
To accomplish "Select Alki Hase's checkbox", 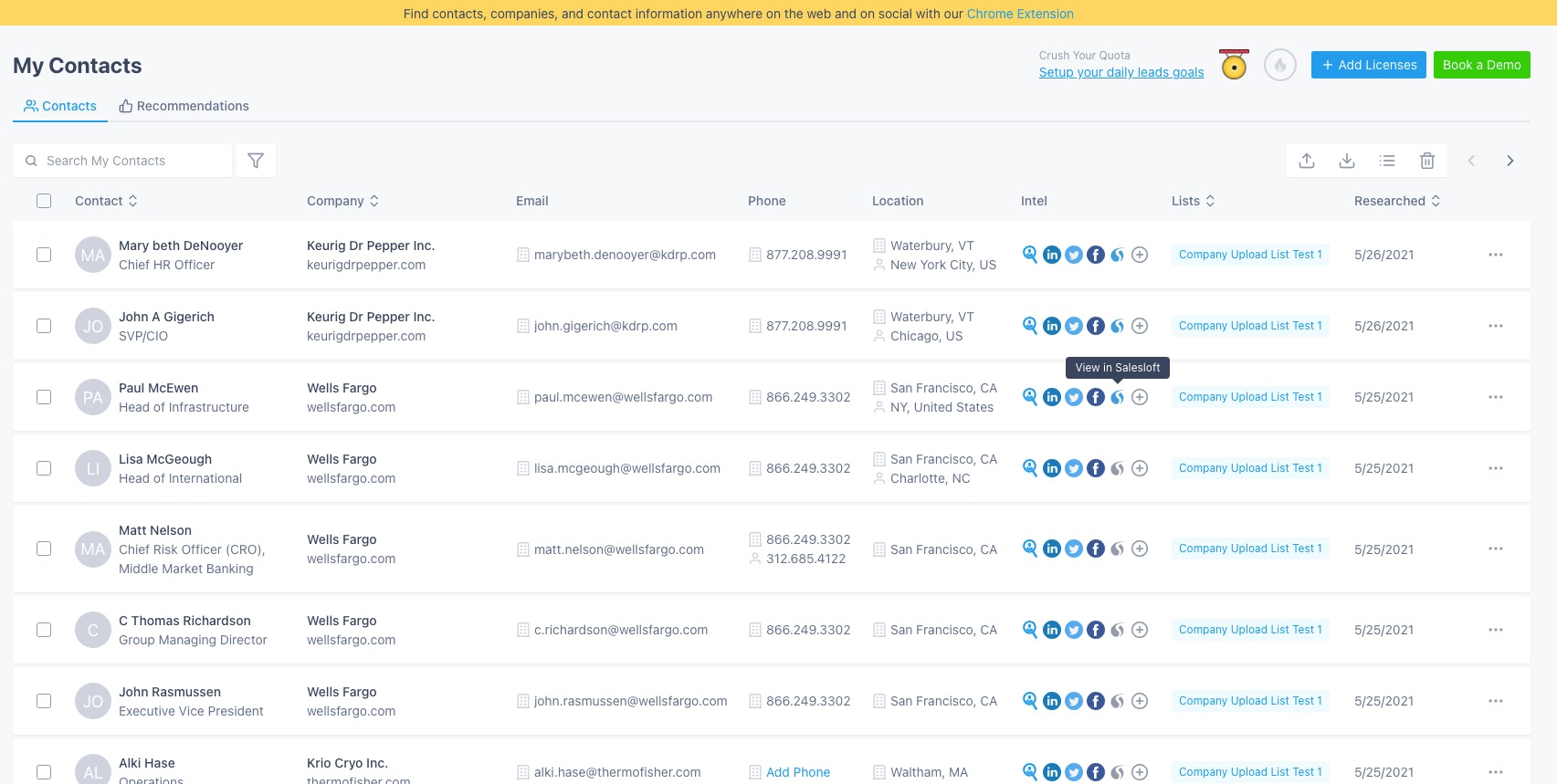I will 44,772.
